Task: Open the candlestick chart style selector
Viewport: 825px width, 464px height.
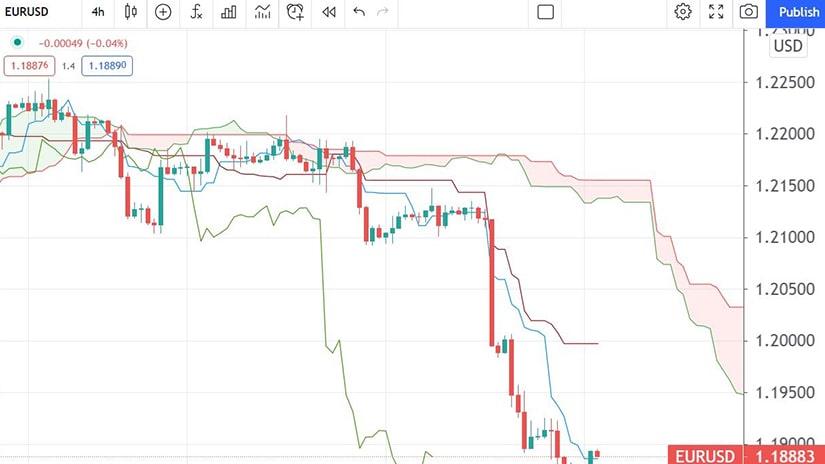Action: click(130, 12)
